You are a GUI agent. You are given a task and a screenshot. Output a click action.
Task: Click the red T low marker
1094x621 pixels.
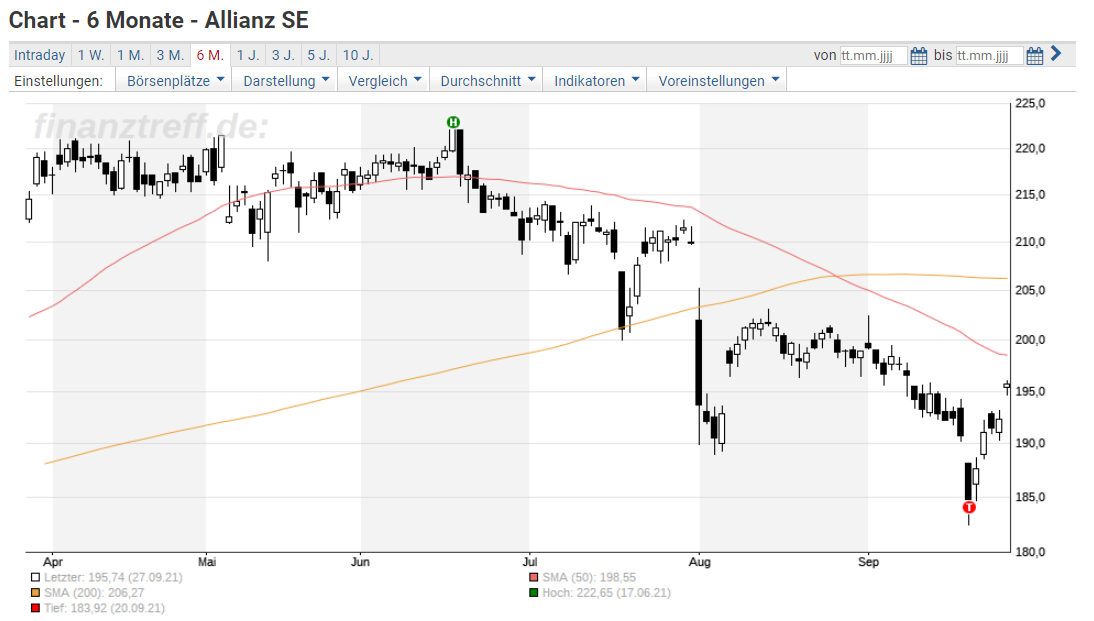pyautogui.click(x=969, y=507)
